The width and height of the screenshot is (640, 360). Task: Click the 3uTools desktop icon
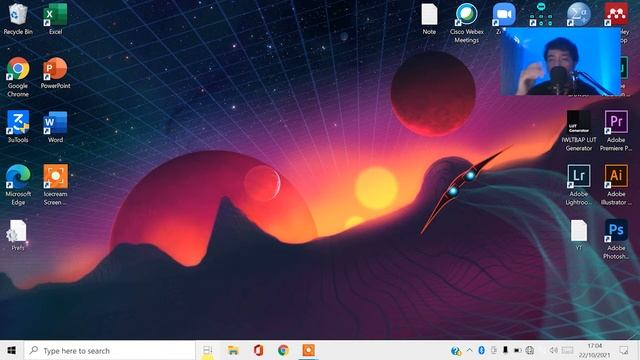pos(18,127)
